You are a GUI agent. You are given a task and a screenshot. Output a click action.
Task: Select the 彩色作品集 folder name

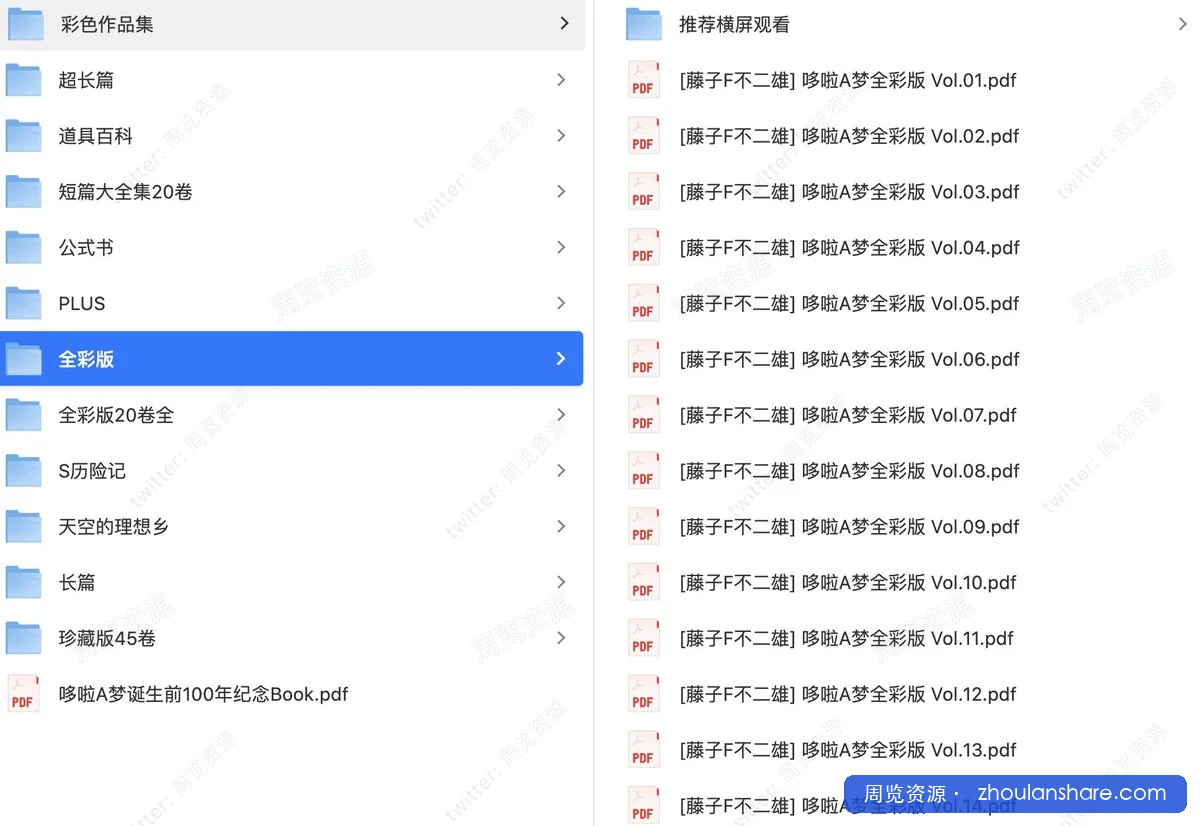(107, 24)
